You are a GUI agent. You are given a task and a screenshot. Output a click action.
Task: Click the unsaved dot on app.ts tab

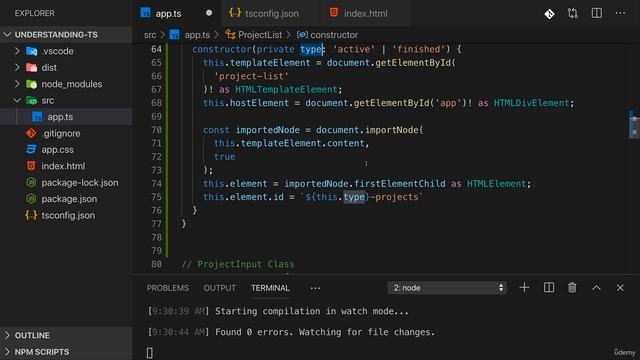209,13
